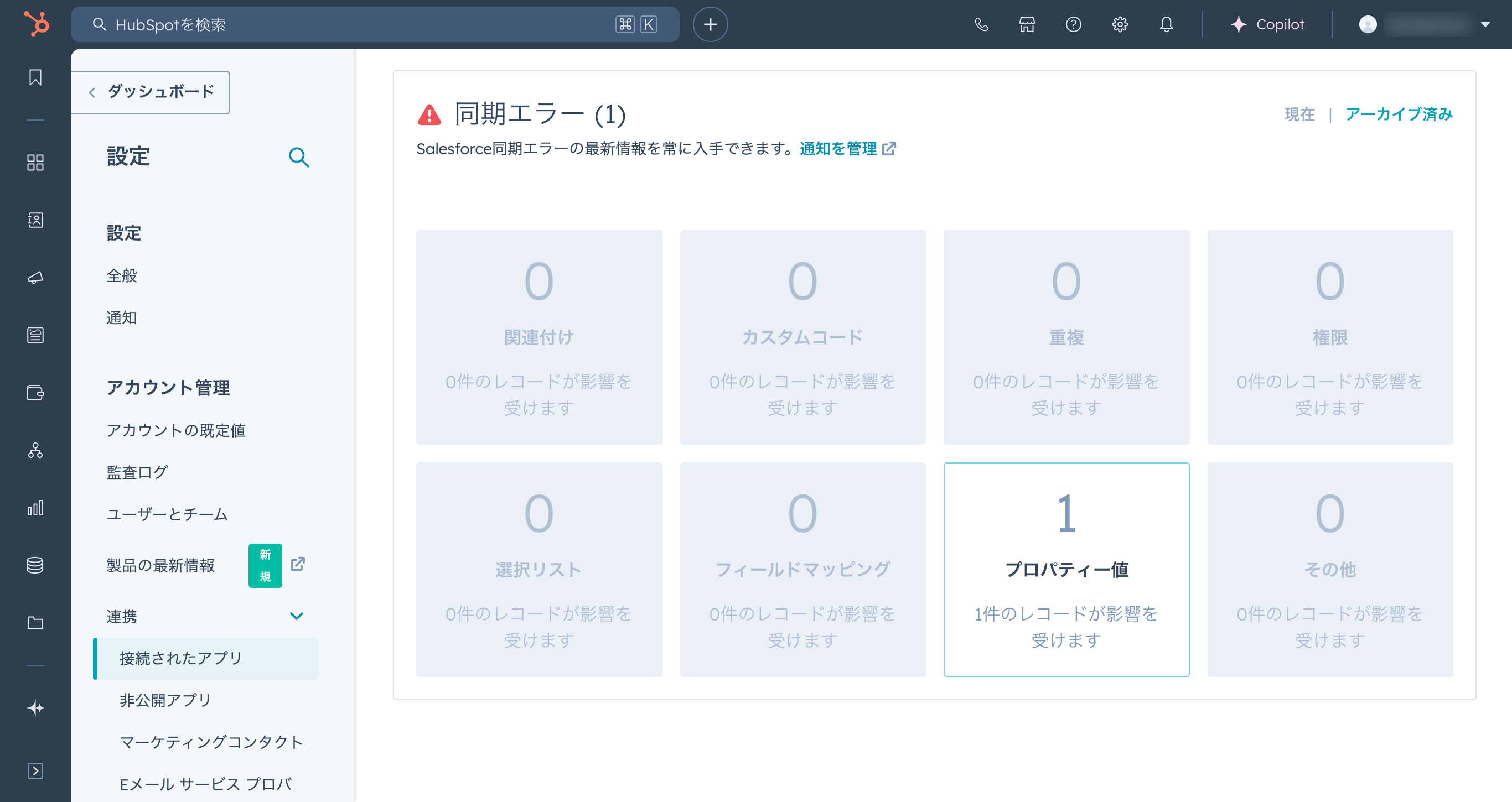Open the 権限 error card
The height and width of the screenshot is (802, 1512).
pyautogui.click(x=1330, y=337)
